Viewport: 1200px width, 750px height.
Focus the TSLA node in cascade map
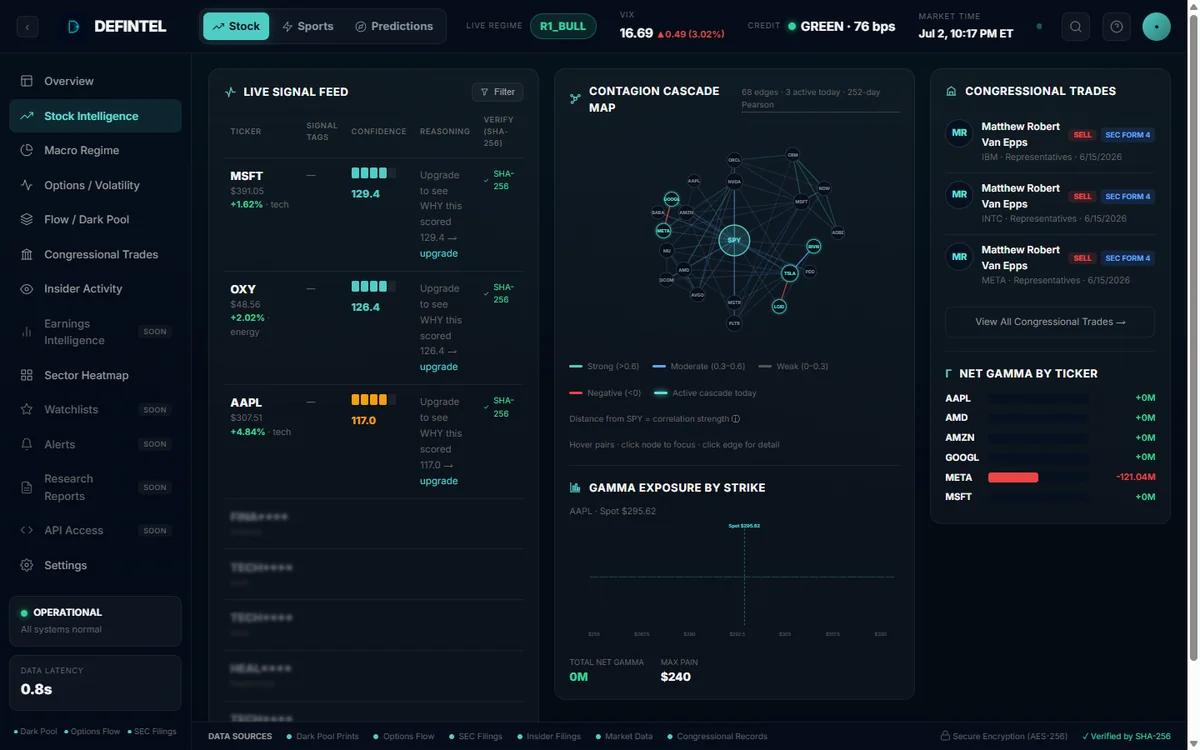coord(790,272)
